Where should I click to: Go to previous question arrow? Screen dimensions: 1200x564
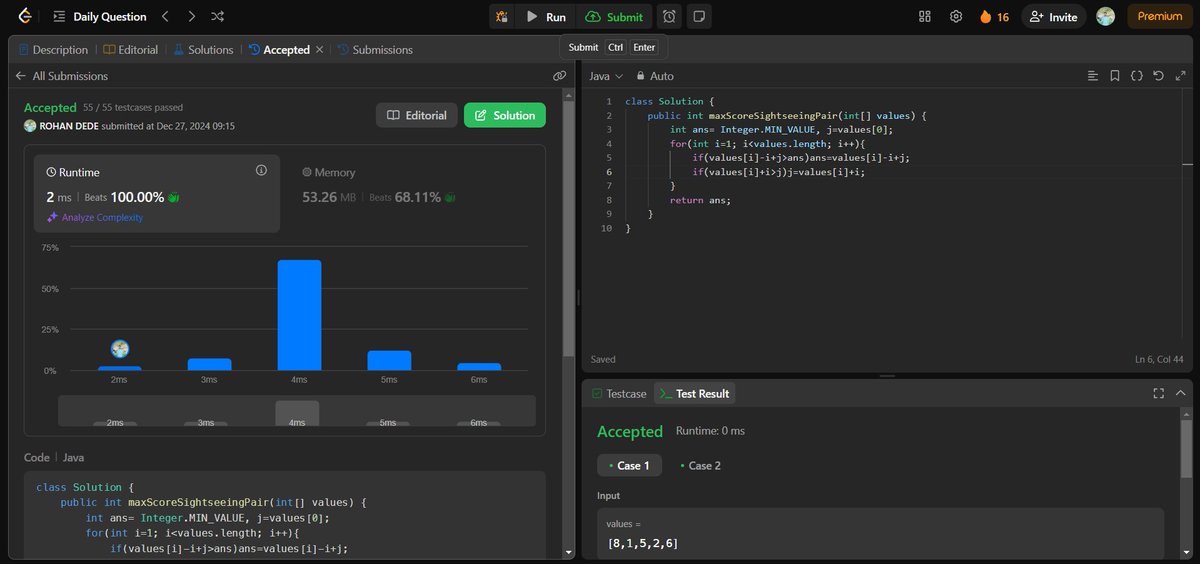(x=166, y=17)
